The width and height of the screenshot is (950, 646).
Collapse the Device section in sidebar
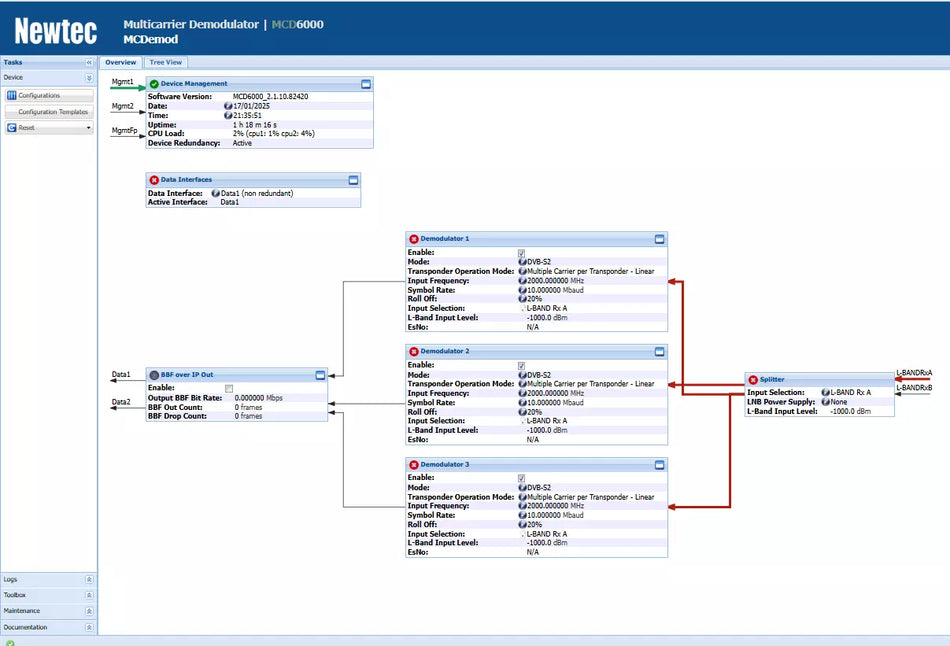tap(89, 78)
